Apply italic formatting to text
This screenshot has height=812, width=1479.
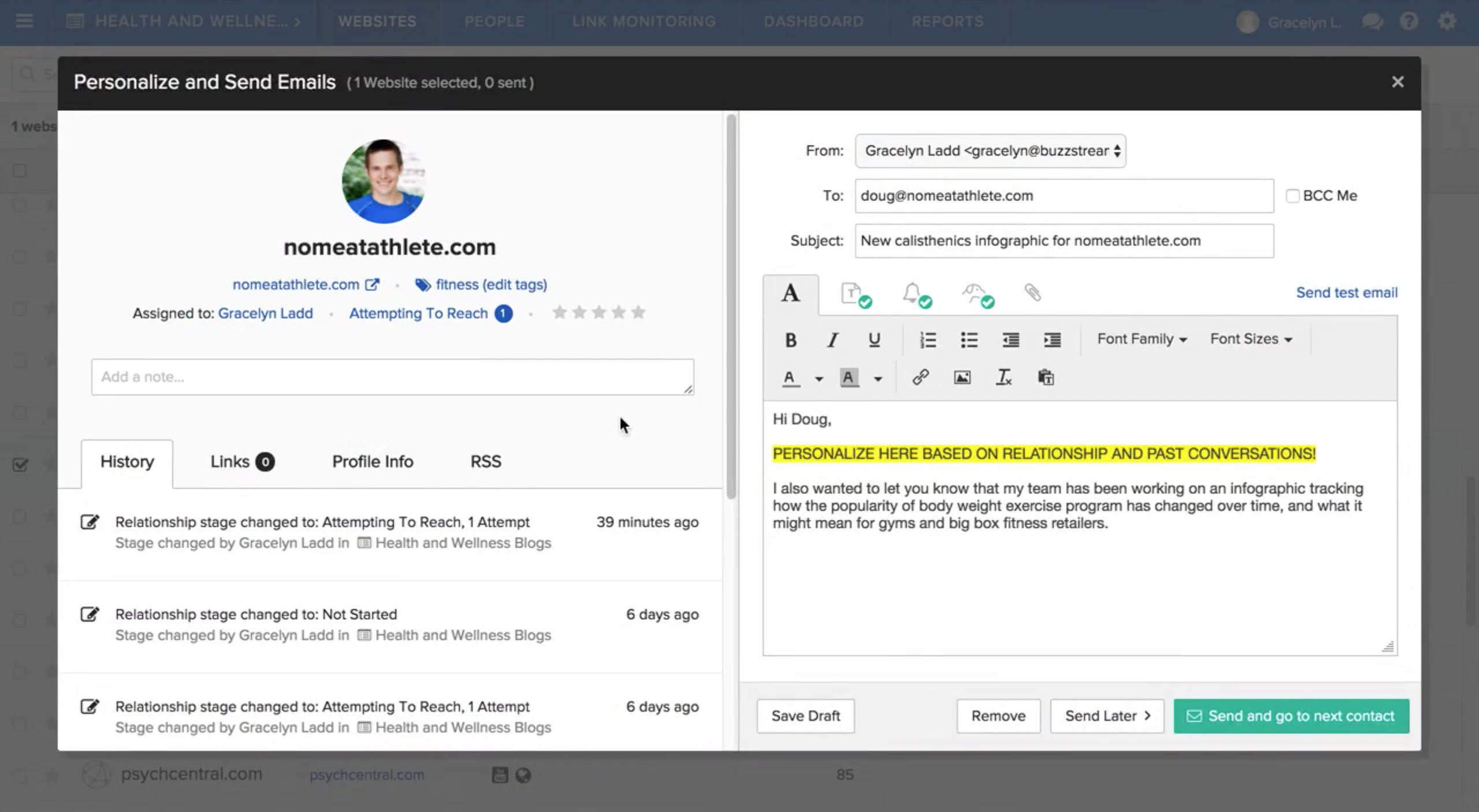pos(832,340)
